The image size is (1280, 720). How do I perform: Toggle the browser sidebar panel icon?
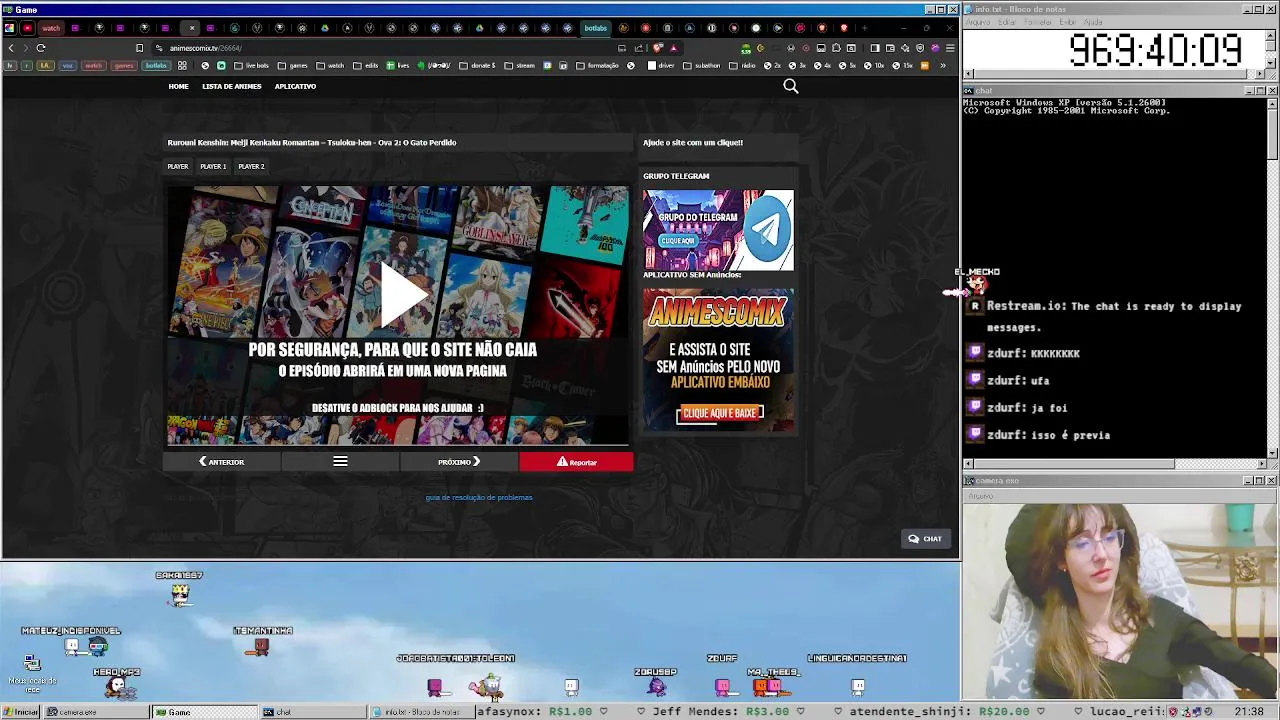pos(875,48)
